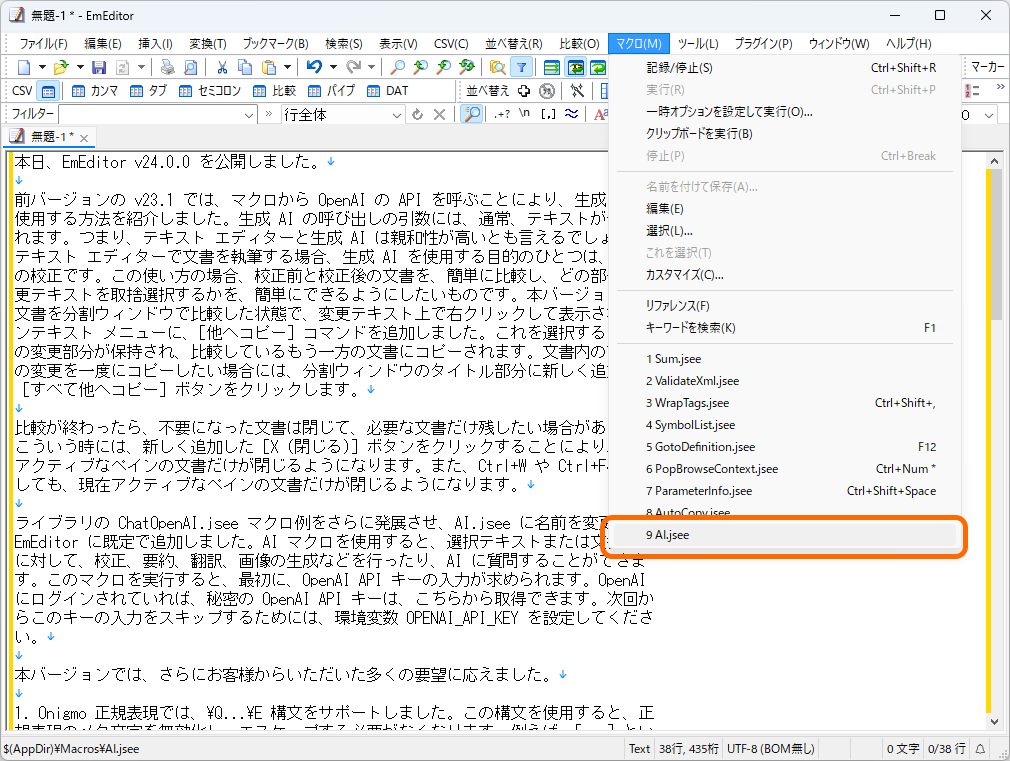Screen dimensions: 1010x761
Task: Switch the CSV delimiter to セミコロン
Action: tap(216, 91)
